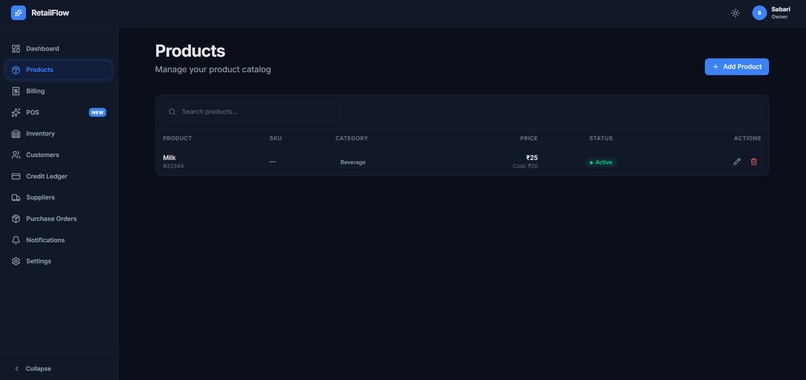The width and height of the screenshot is (806, 380).
Task: Click the SKU column header
Action: tap(276, 138)
